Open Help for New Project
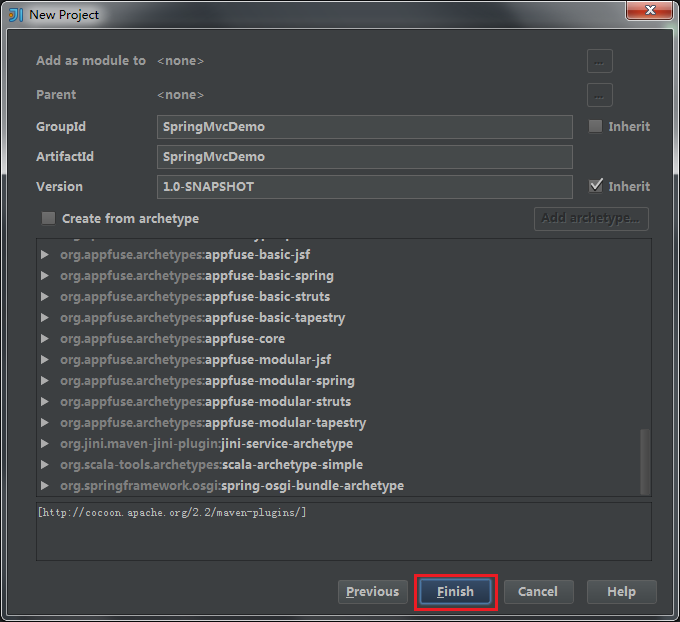 [621, 592]
